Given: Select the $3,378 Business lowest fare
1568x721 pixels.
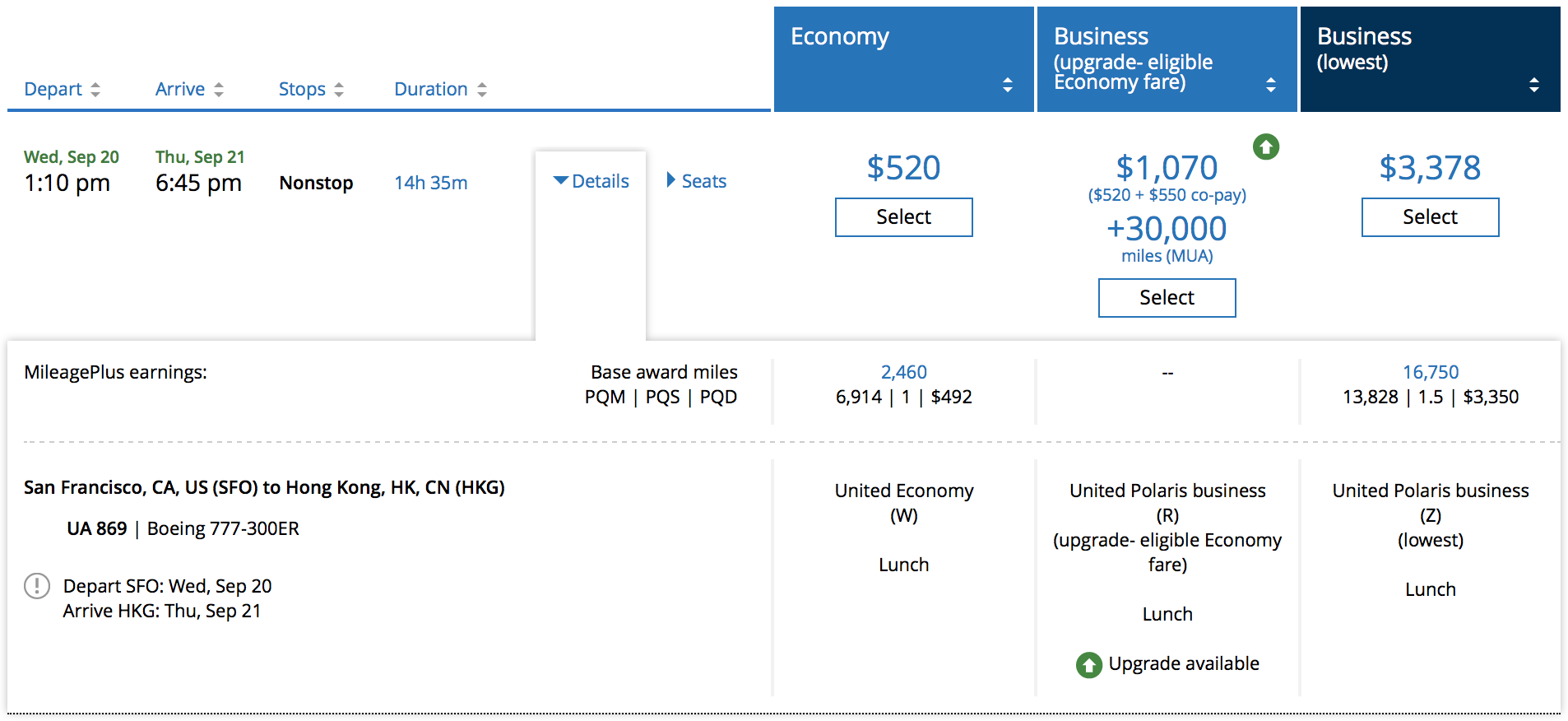Looking at the screenshot, I should pos(1430,217).
